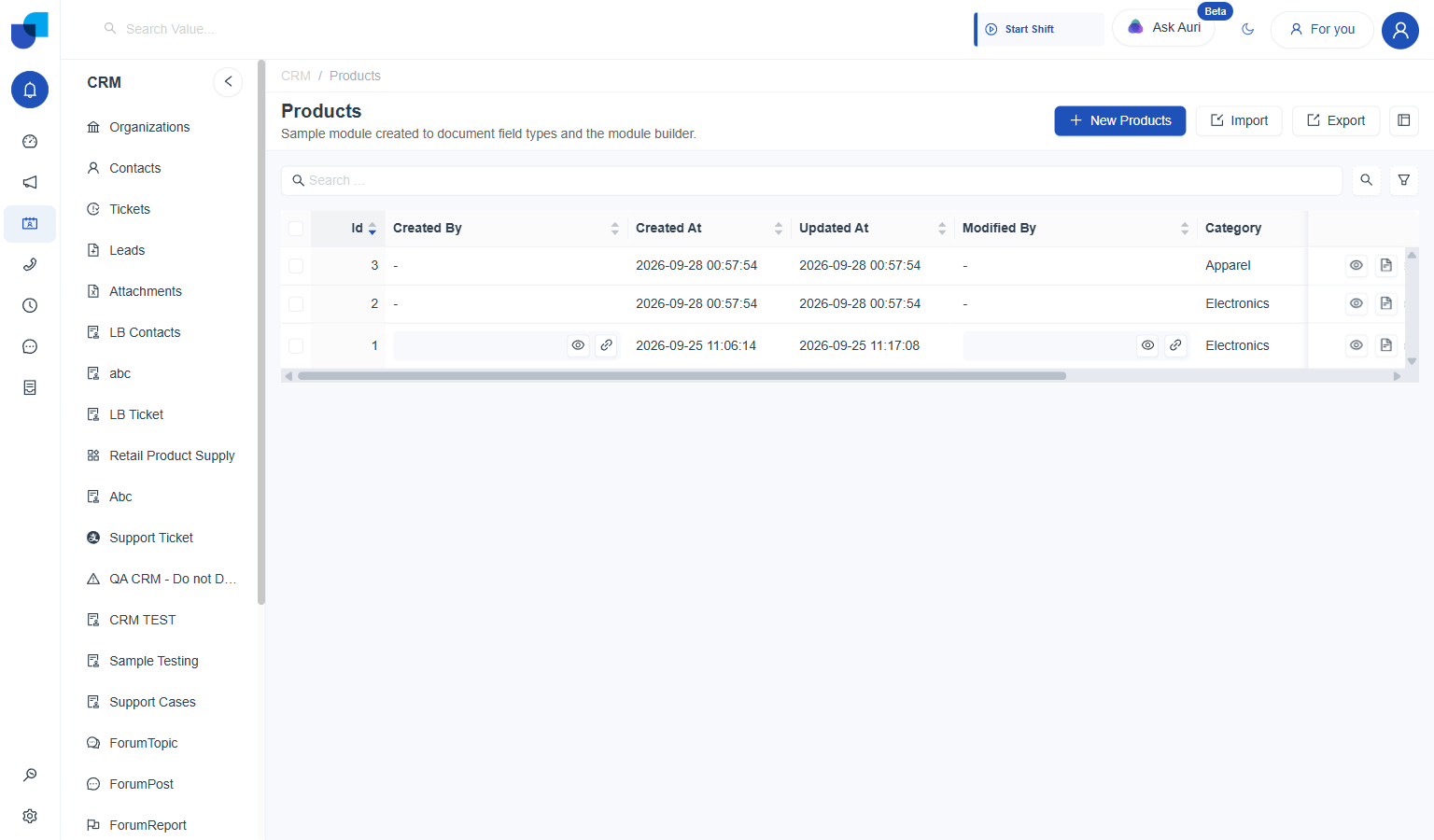
Task: Sort by the Created By column arrows
Action: click(615, 229)
